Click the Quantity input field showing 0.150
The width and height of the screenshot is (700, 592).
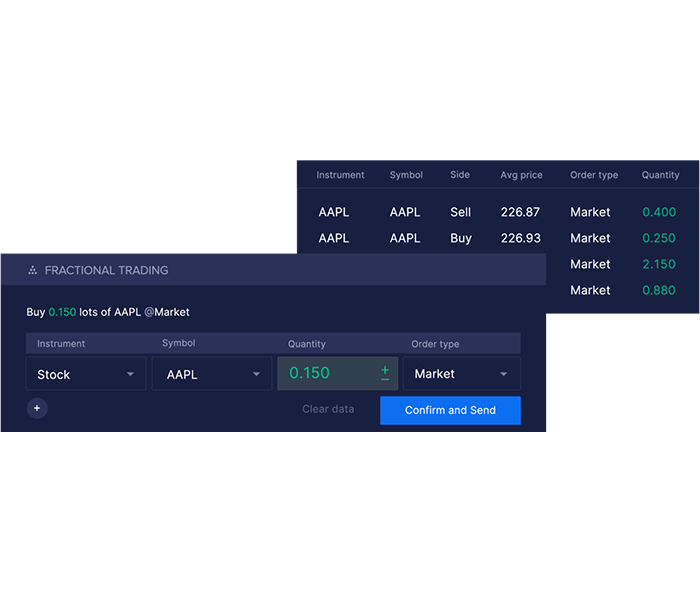pos(325,373)
